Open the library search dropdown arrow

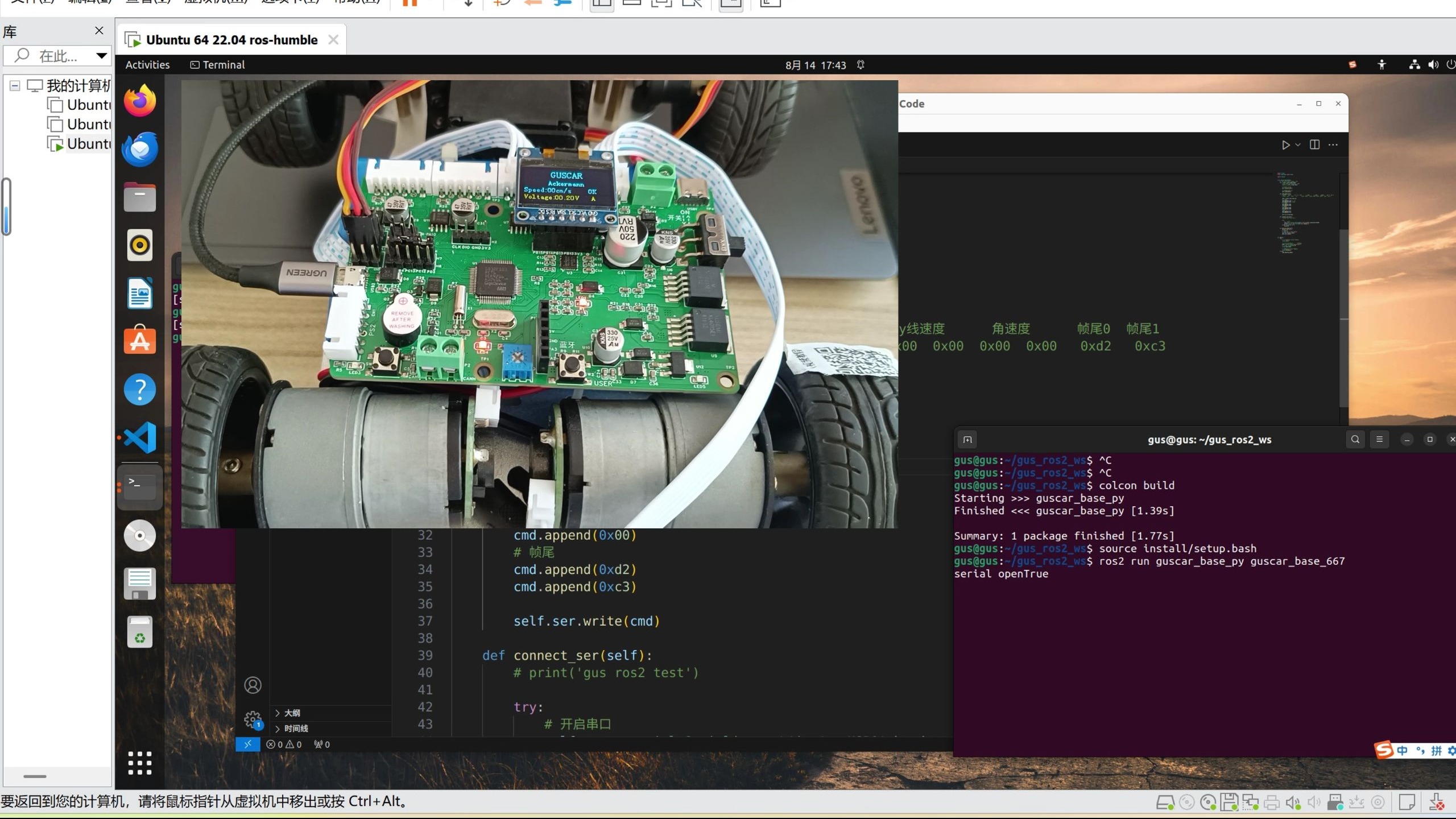(x=101, y=56)
